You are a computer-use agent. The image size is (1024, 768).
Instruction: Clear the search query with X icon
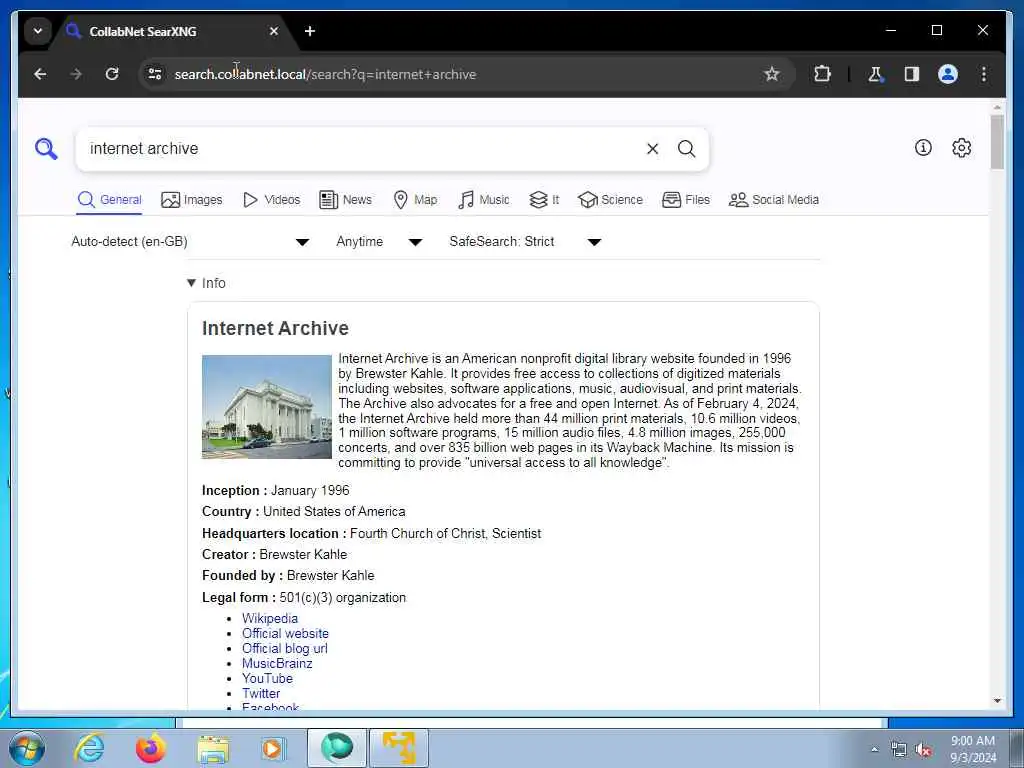coord(652,149)
